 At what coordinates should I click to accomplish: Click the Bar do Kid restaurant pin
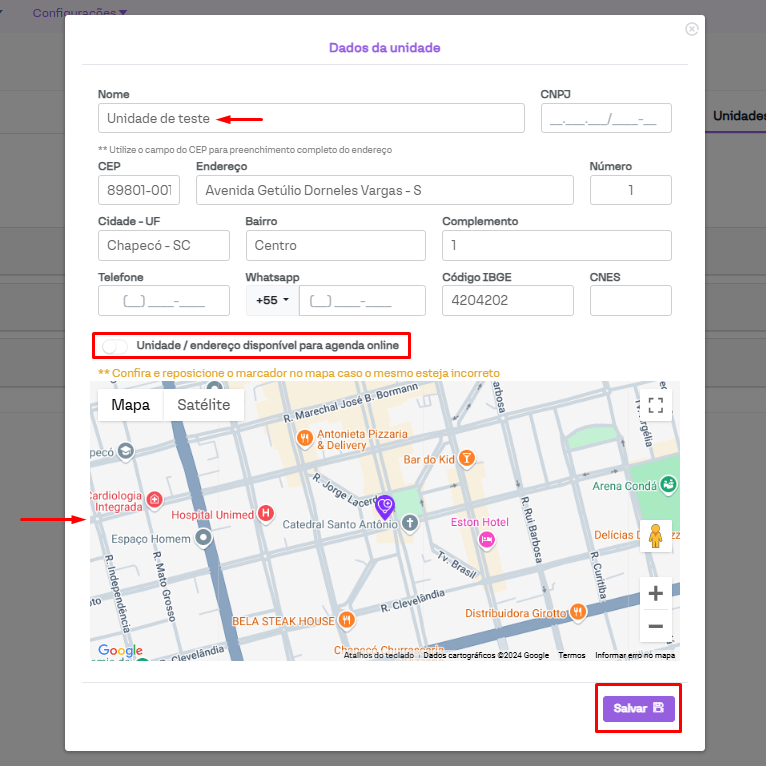click(x=466, y=459)
